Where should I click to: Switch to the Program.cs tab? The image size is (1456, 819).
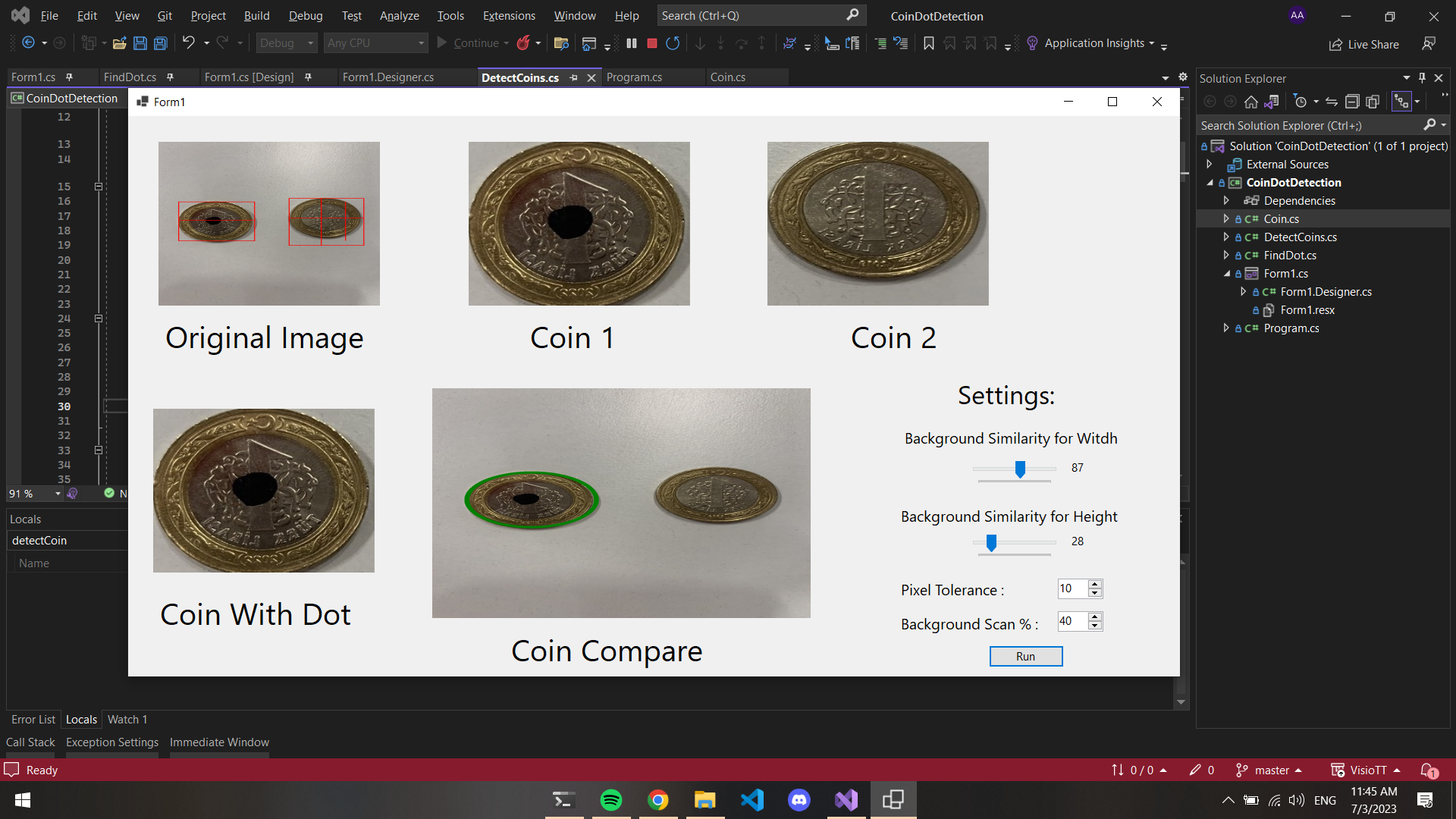(x=634, y=77)
